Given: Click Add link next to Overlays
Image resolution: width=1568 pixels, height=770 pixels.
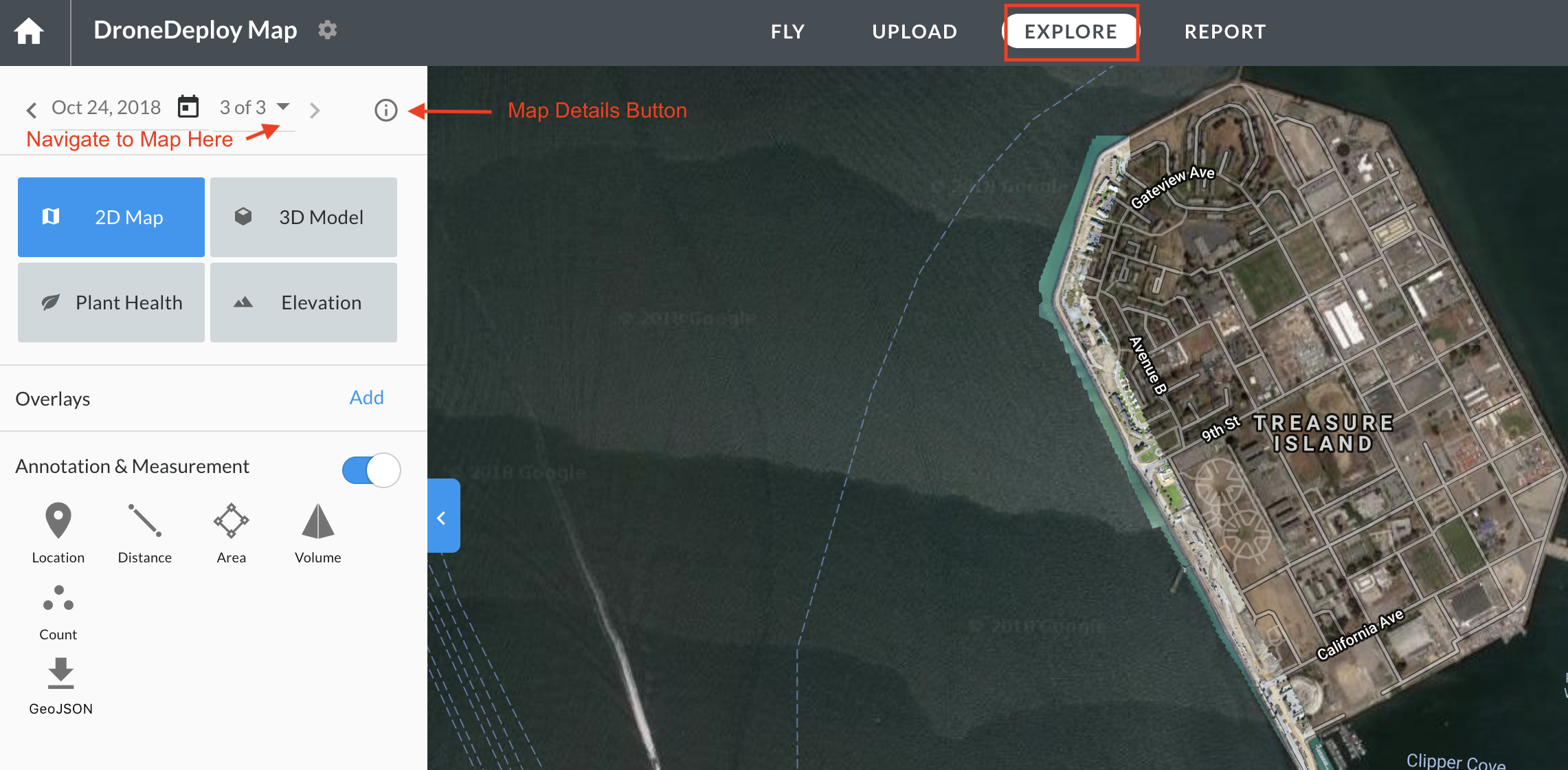Looking at the screenshot, I should 366,397.
